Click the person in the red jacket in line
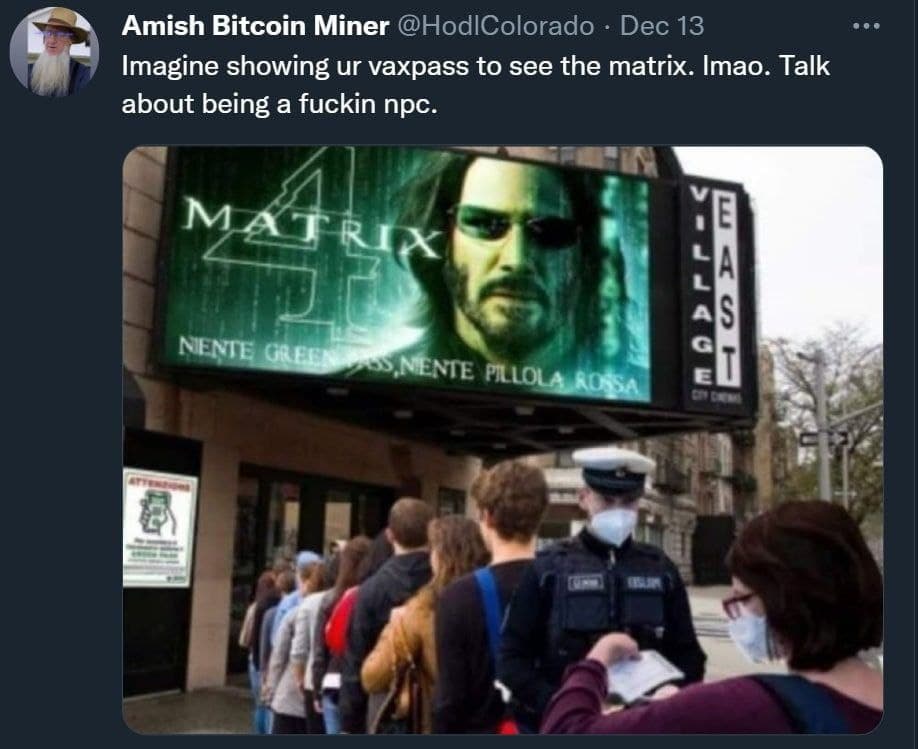Screen dimensions: 918x749 coord(342,621)
